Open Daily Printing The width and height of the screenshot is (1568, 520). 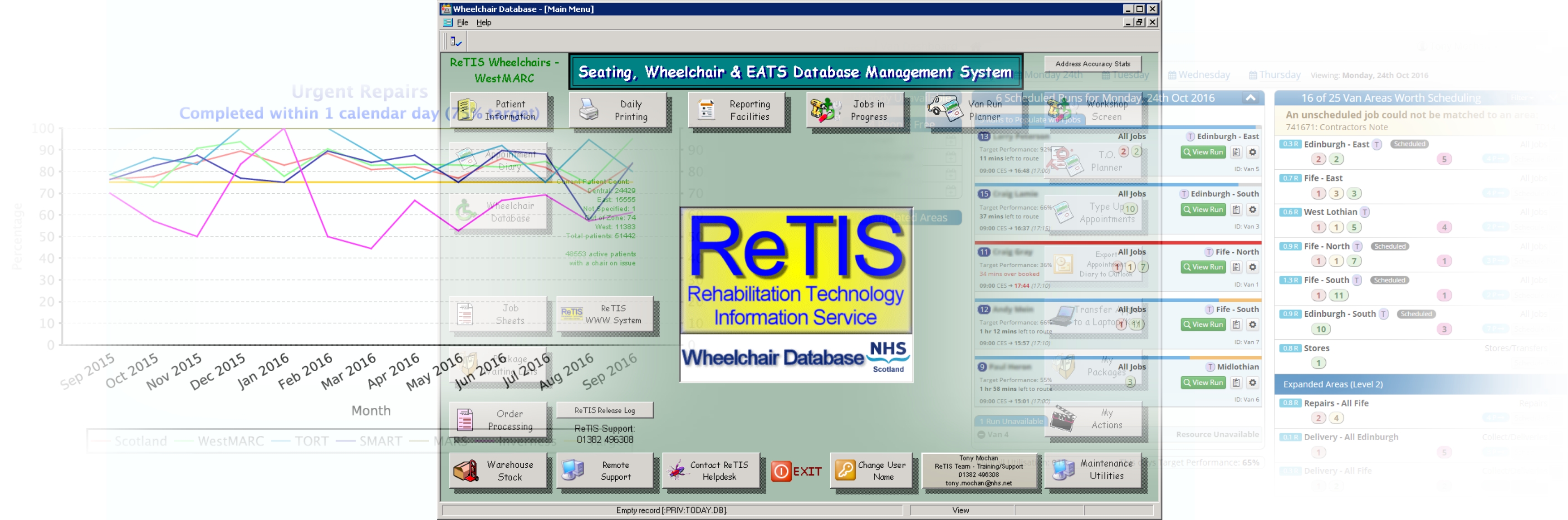click(617, 110)
